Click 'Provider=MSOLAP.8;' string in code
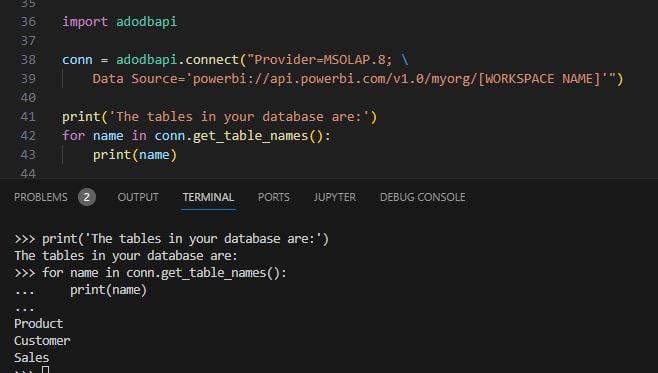The image size is (658, 373). point(323,60)
